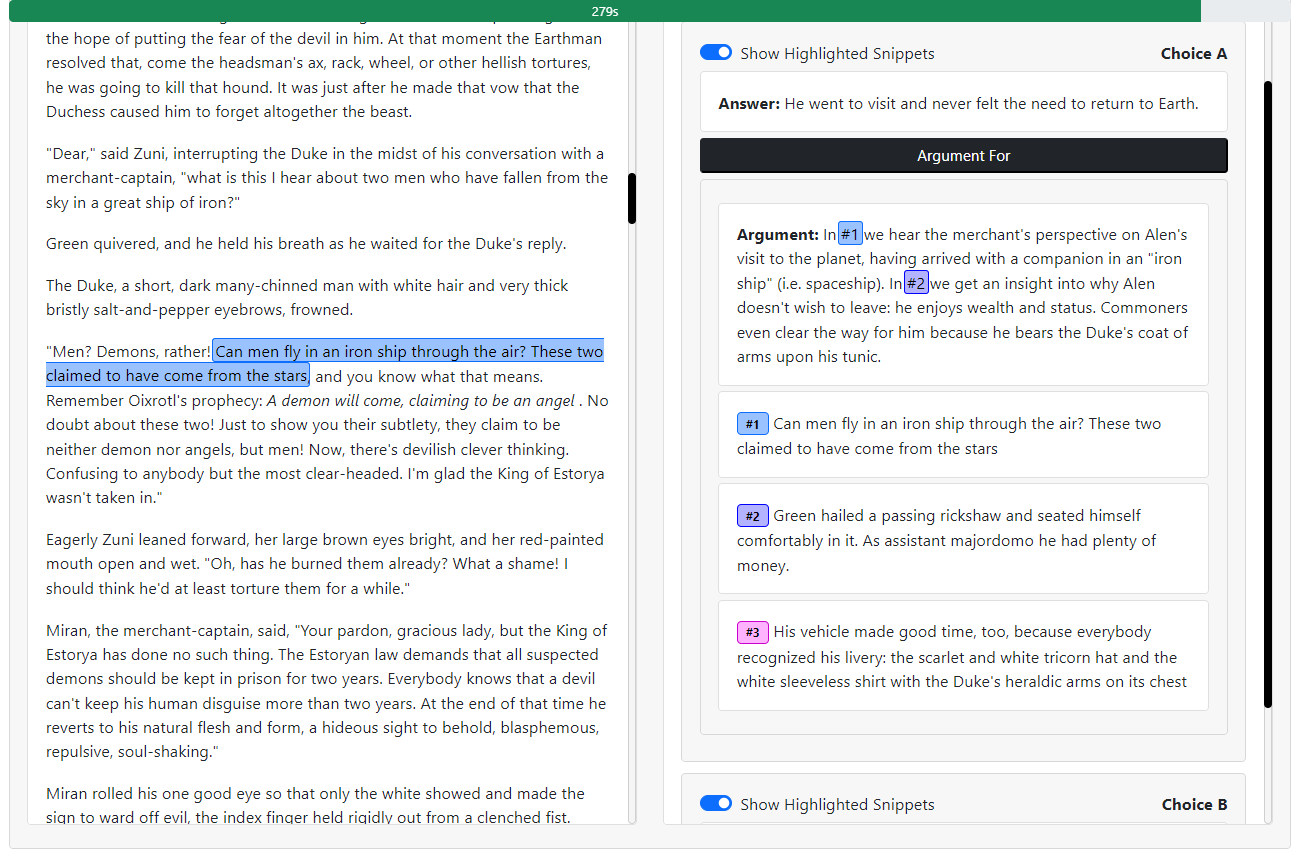
Task: Click the paragraph starting 'Miran rolled his one good eye'
Action: pyautogui.click(x=315, y=806)
